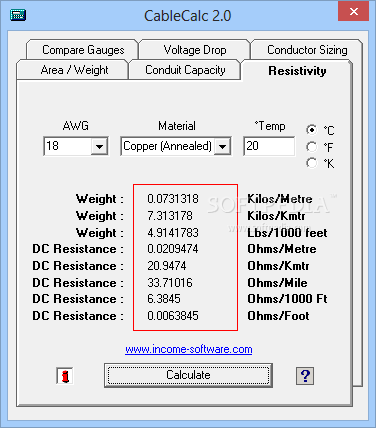Click the weight value 0.0731318

pyautogui.click(x=173, y=199)
